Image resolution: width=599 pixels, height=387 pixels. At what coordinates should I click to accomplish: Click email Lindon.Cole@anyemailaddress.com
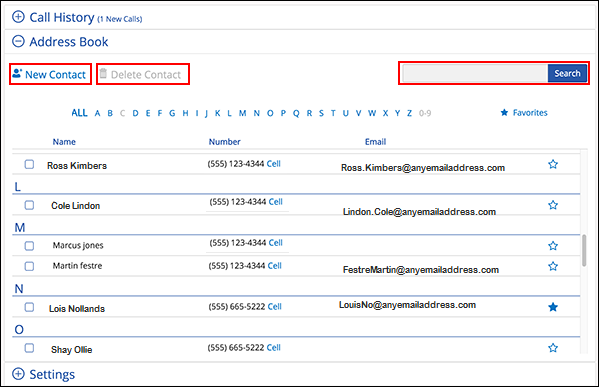tap(419, 212)
